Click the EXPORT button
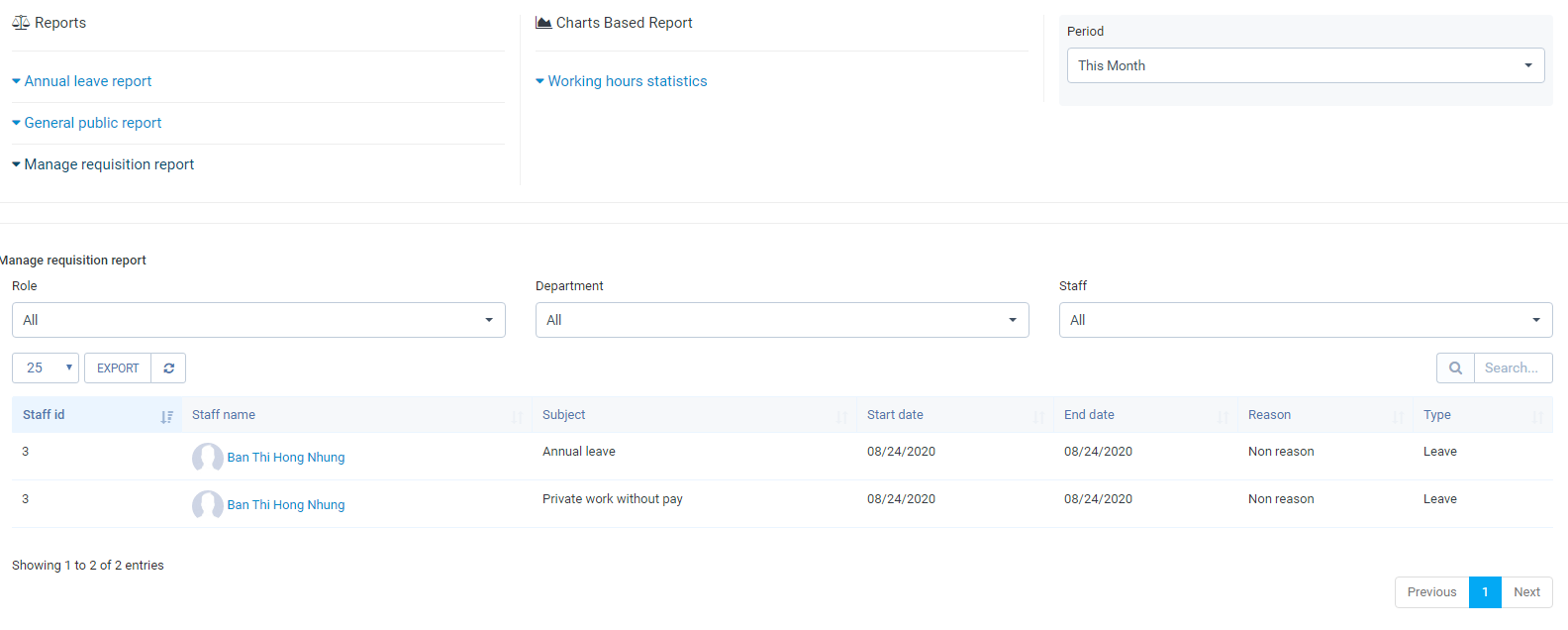 (118, 368)
